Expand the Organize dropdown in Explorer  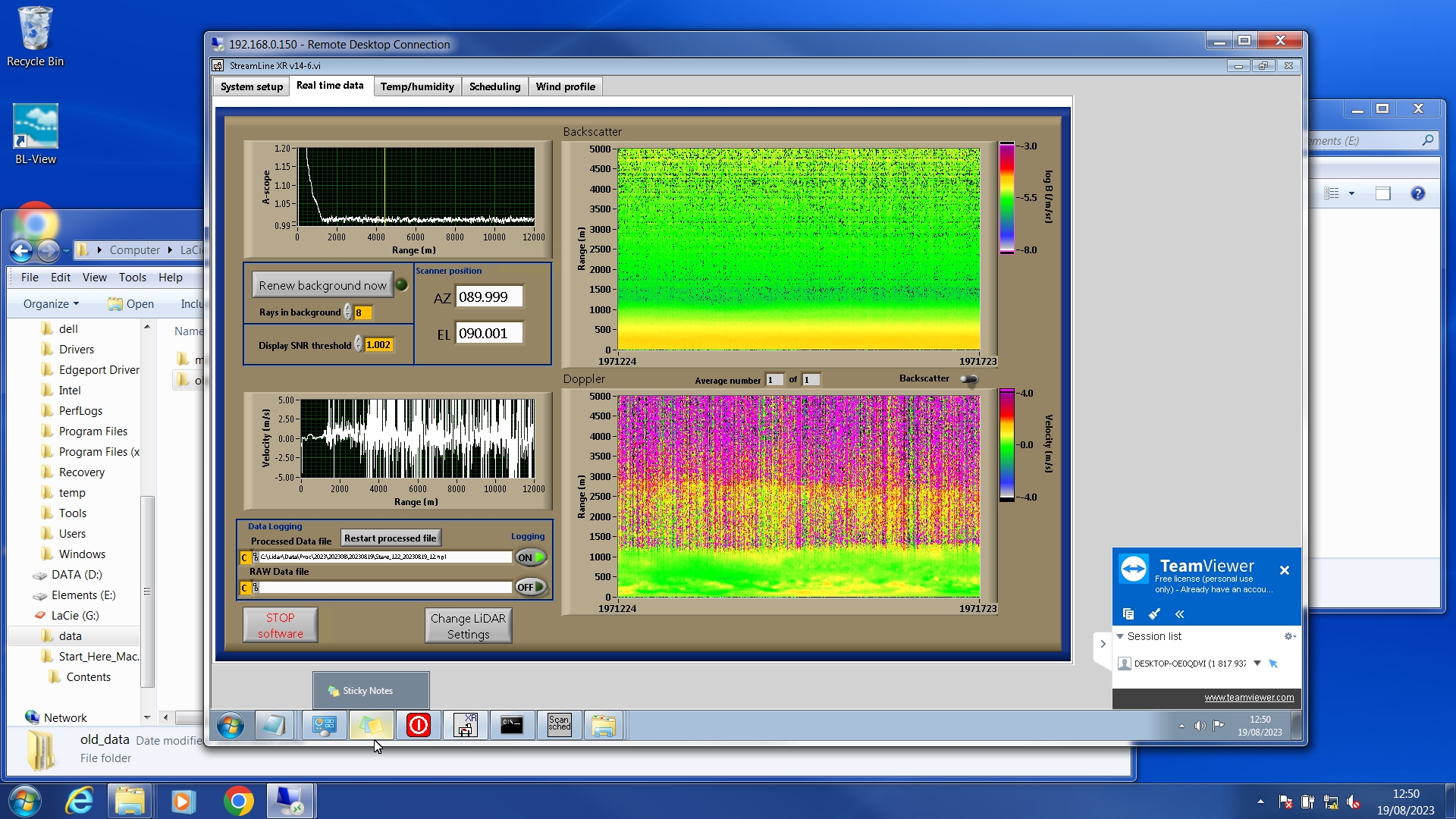pos(51,303)
